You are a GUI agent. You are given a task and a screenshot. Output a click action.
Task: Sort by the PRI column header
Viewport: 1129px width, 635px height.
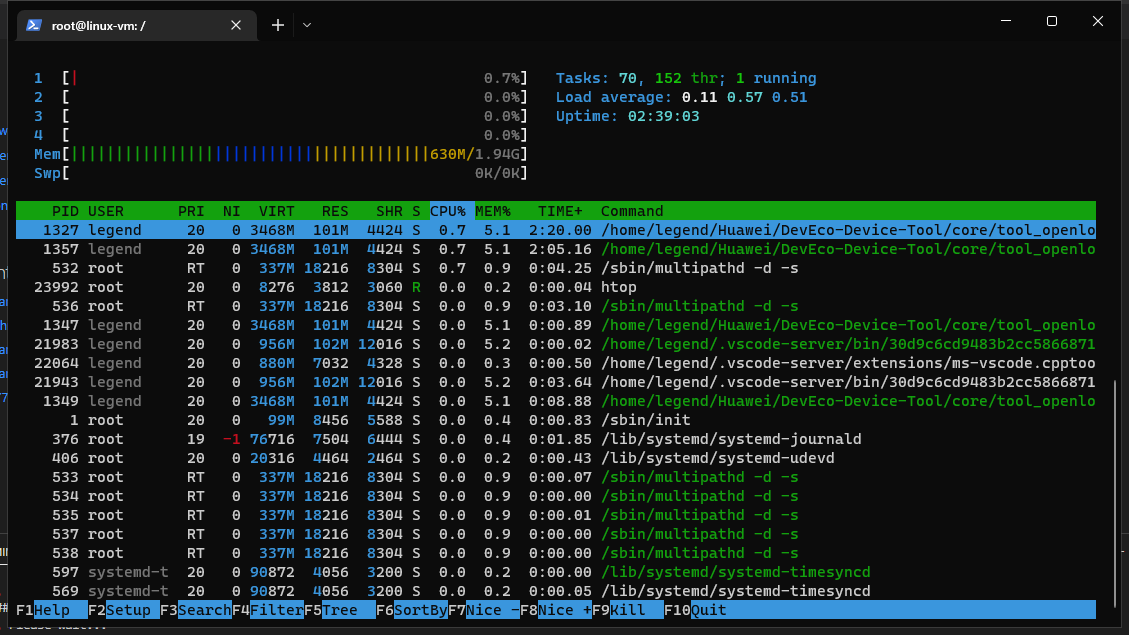pyautogui.click(x=191, y=211)
